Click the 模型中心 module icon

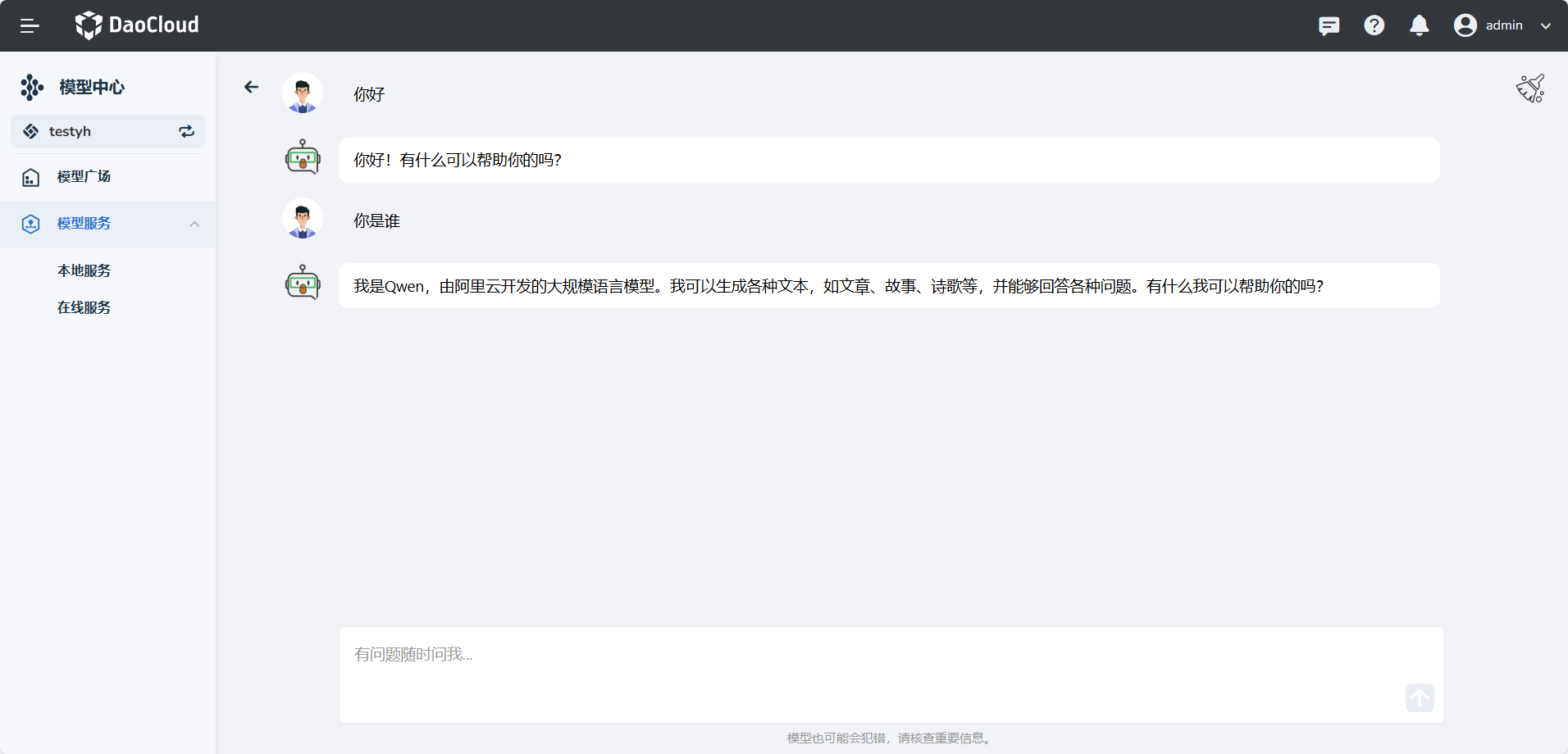click(32, 87)
